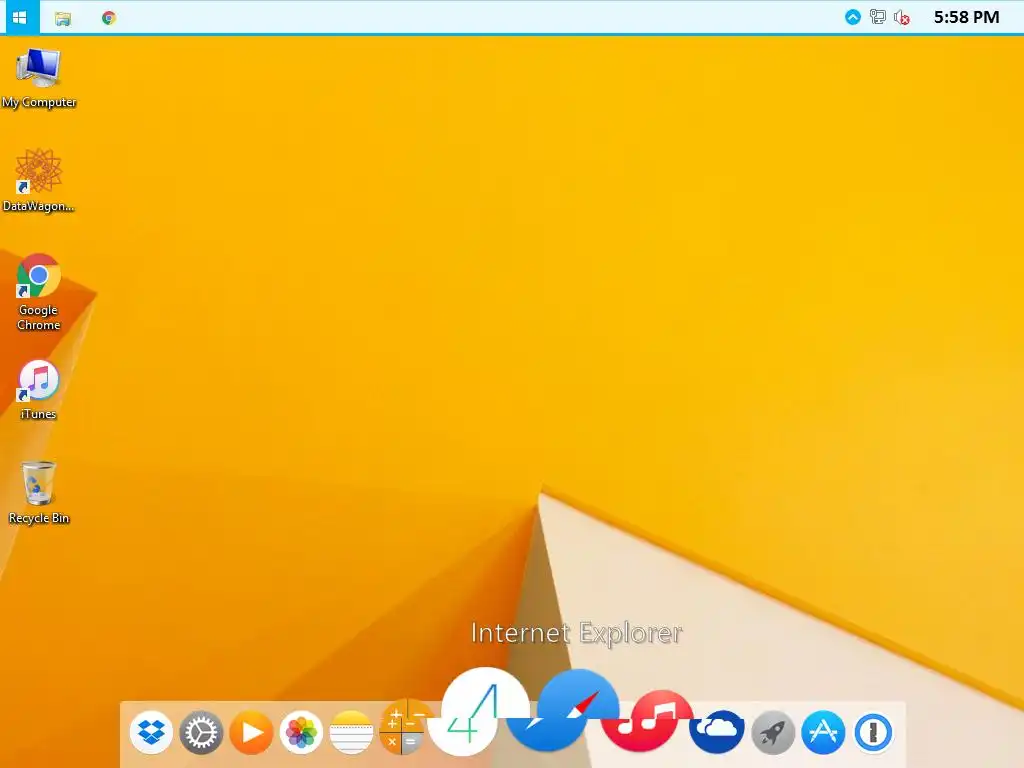Click the muted speaker volume tray icon
Screen dimensions: 1024x768
click(902, 18)
